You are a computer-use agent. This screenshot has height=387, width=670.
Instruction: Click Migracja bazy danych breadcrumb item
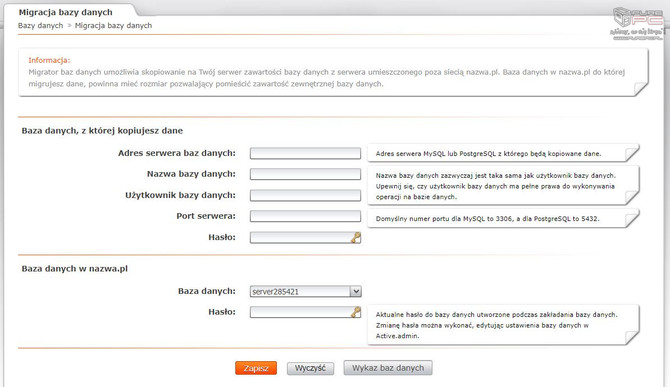[x=113, y=25]
